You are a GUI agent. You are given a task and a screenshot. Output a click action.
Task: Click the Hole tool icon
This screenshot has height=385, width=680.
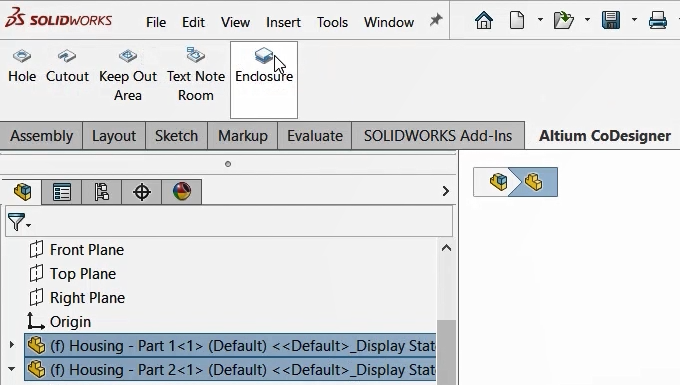(x=22, y=56)
